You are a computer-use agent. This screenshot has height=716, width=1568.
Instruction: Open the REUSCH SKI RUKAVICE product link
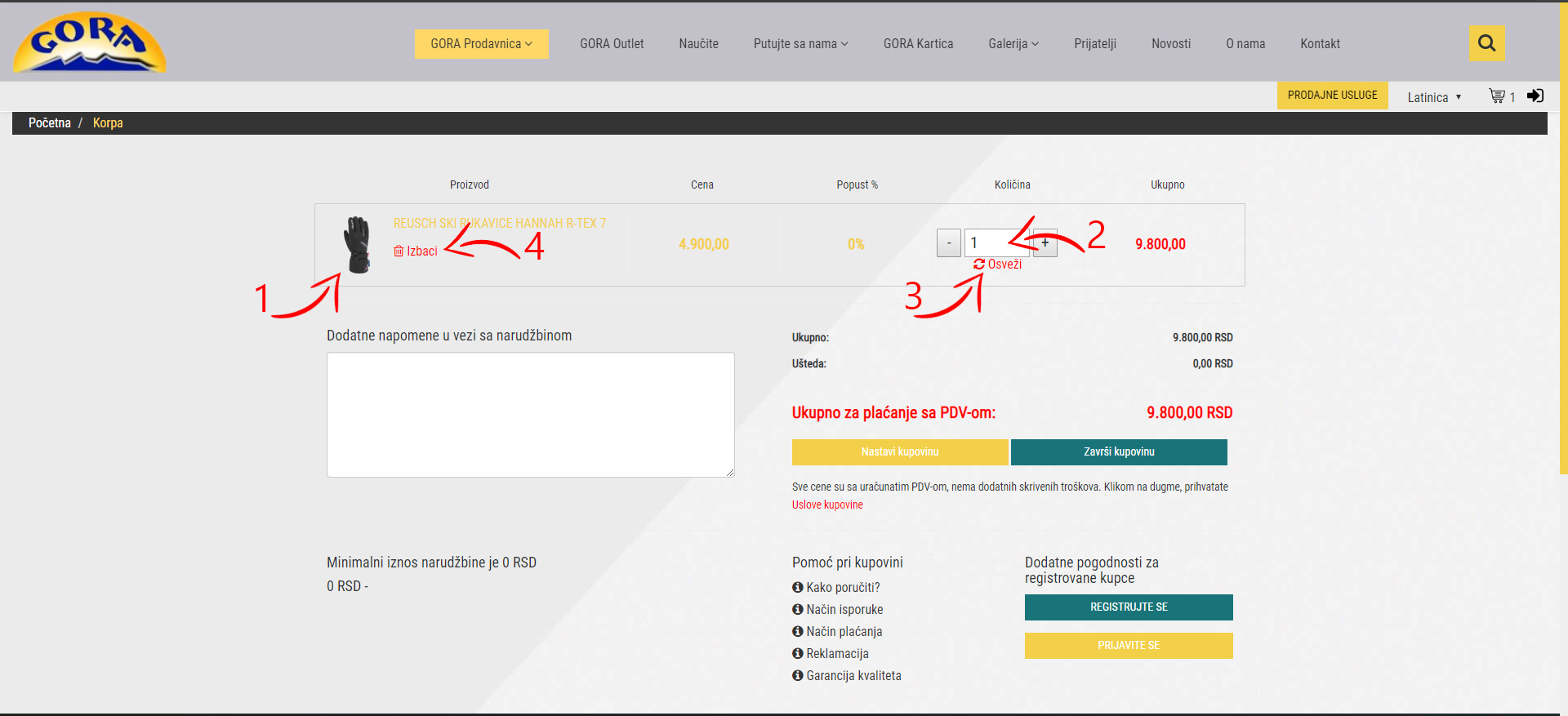pos(500,223)
